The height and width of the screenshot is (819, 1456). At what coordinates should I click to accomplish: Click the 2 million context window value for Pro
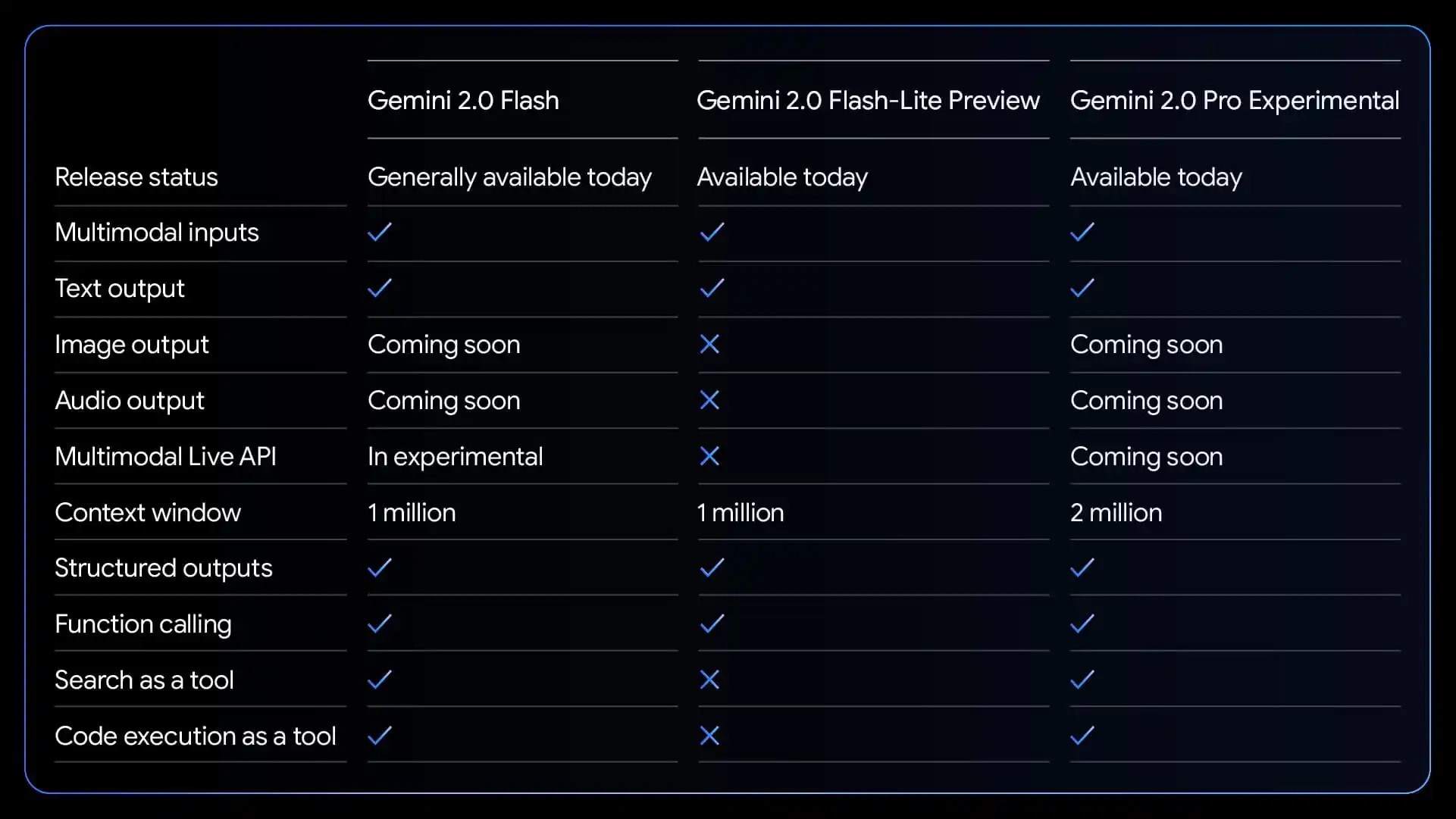(x=1115, y=512)
